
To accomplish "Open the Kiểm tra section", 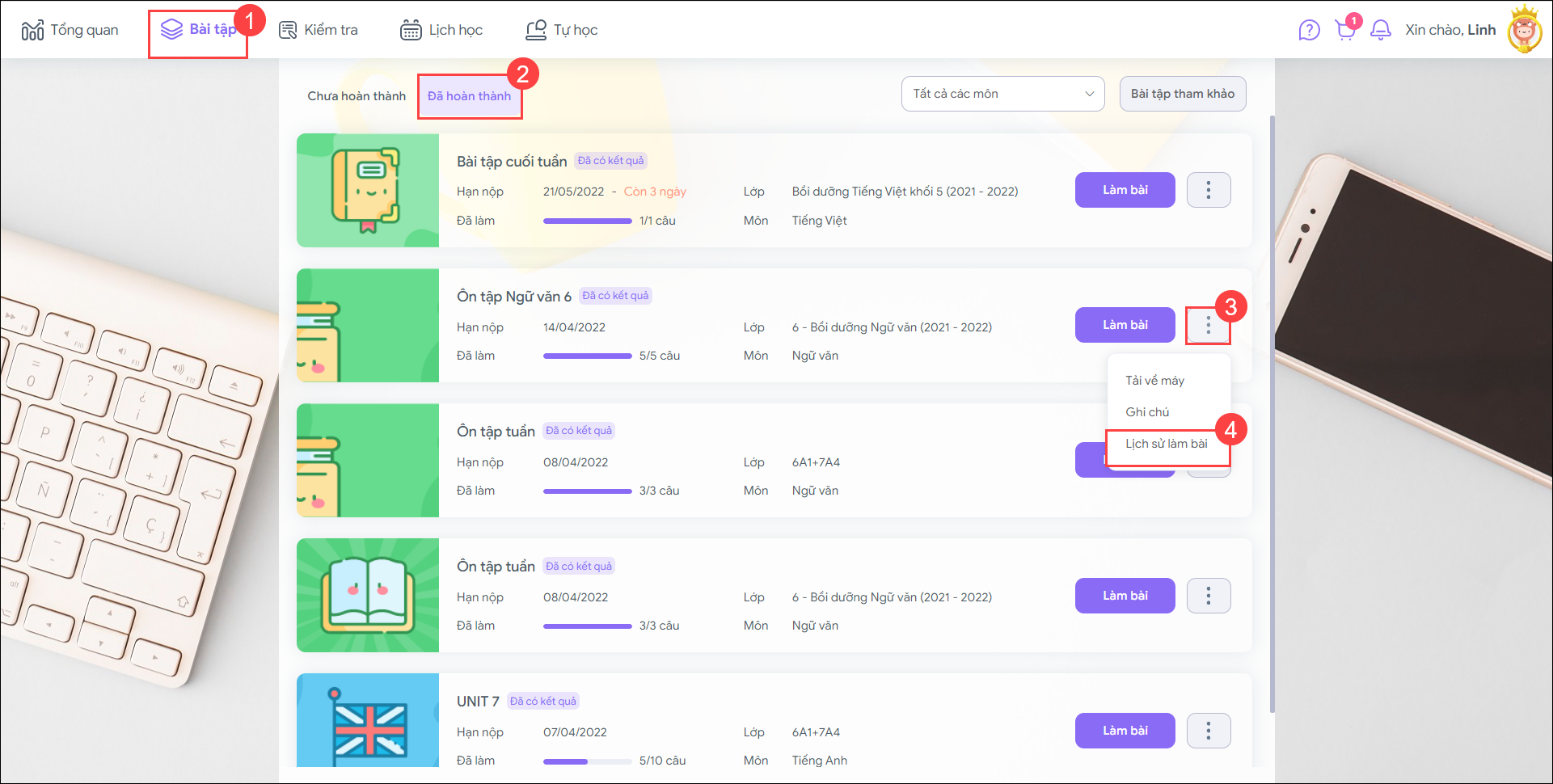I will tap(318, 31).
